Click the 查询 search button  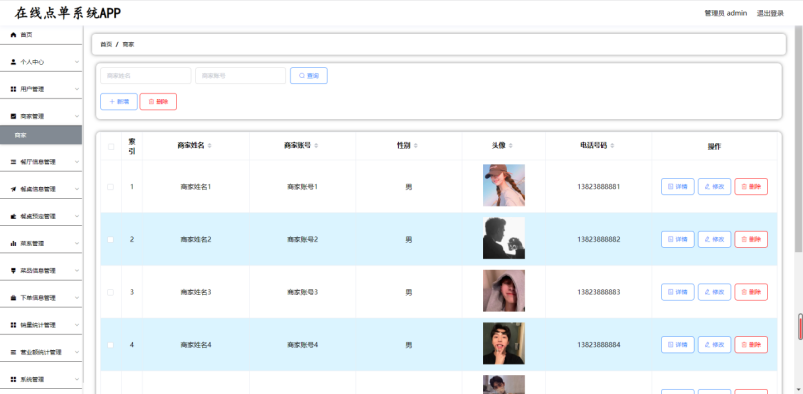309,76
